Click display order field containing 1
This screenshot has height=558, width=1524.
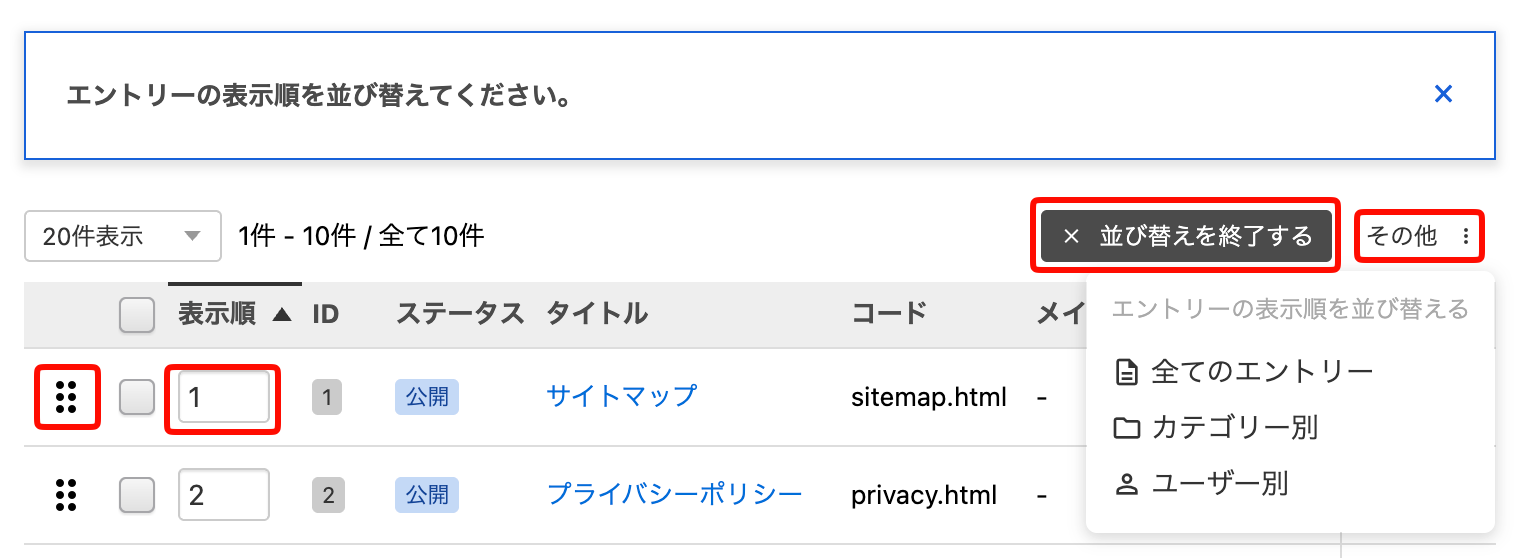coord(223,398)
